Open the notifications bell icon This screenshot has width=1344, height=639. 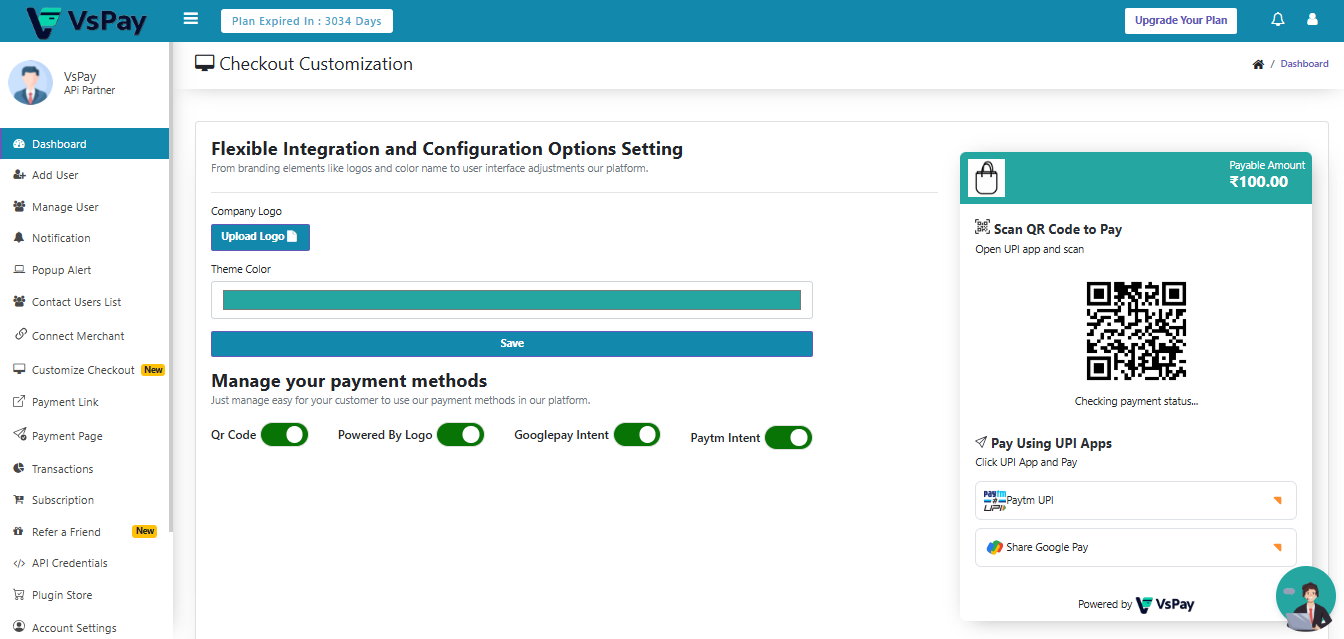coord(1277,20)
